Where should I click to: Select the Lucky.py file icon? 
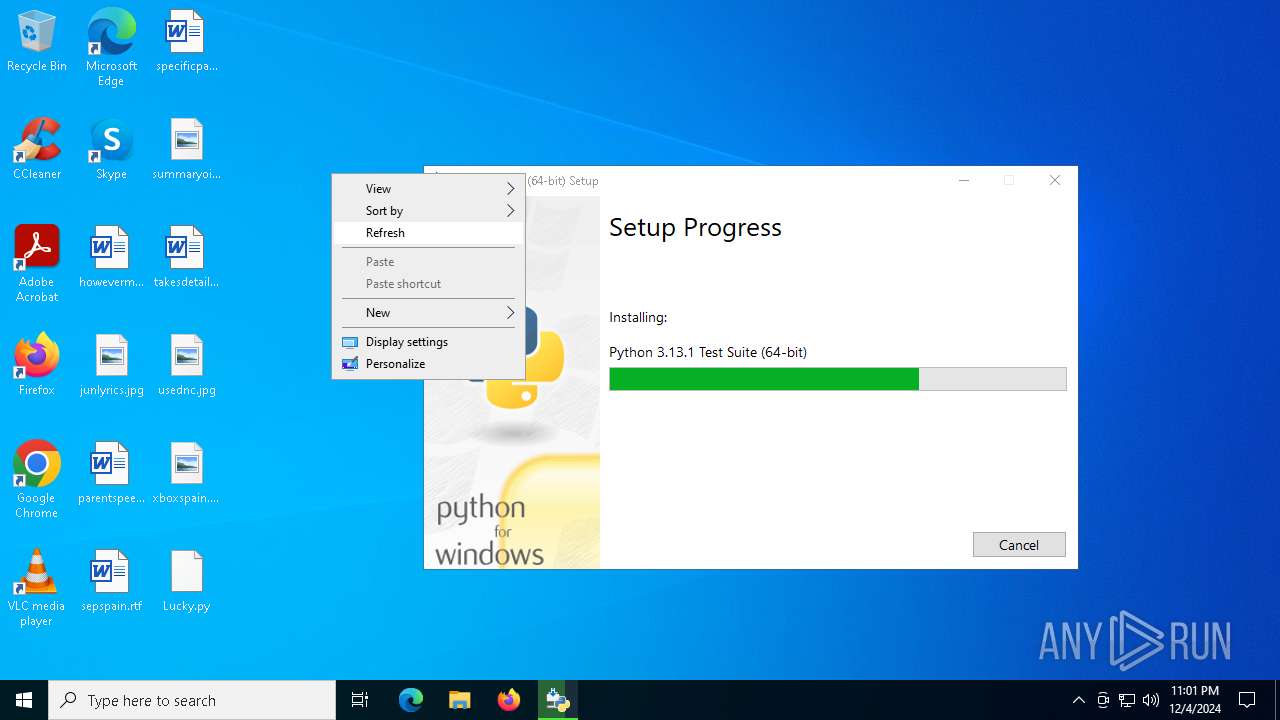(186, 582)
